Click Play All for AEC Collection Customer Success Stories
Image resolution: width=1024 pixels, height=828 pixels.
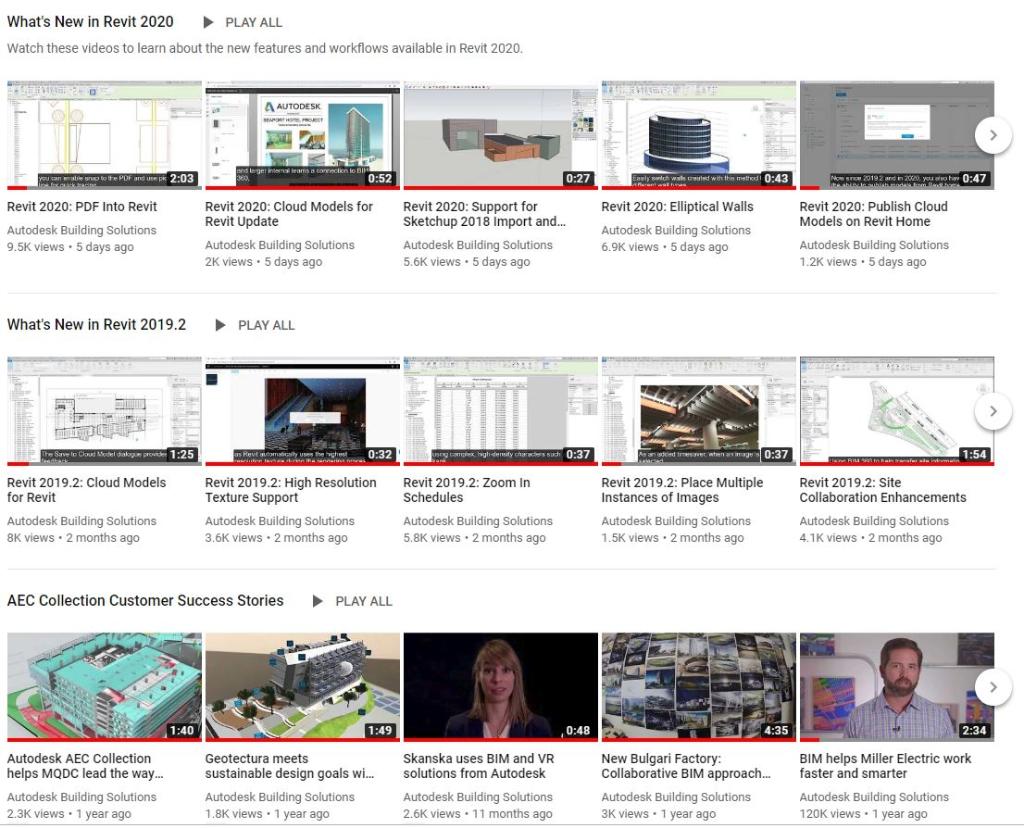(x=352, y=601)
